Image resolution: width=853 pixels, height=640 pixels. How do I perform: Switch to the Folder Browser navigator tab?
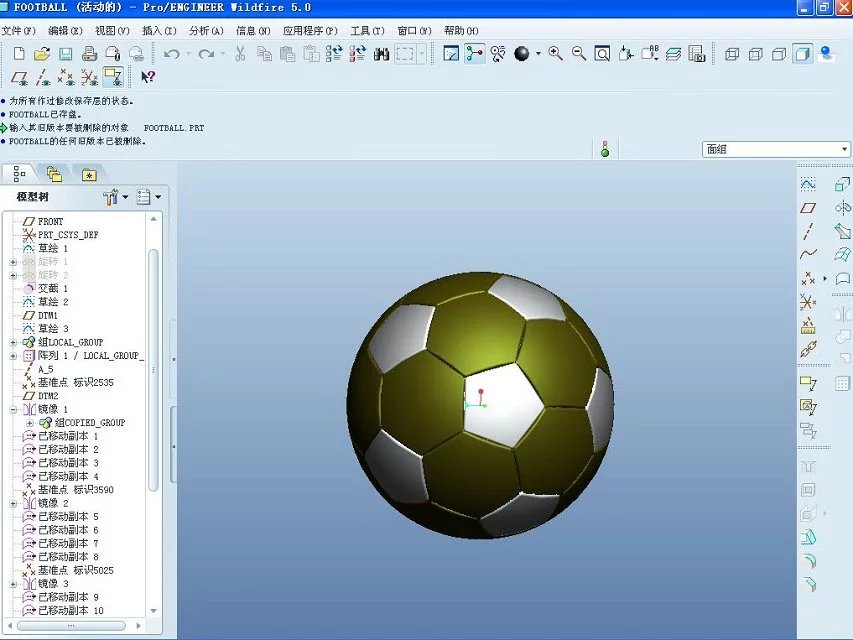point(54,174)
